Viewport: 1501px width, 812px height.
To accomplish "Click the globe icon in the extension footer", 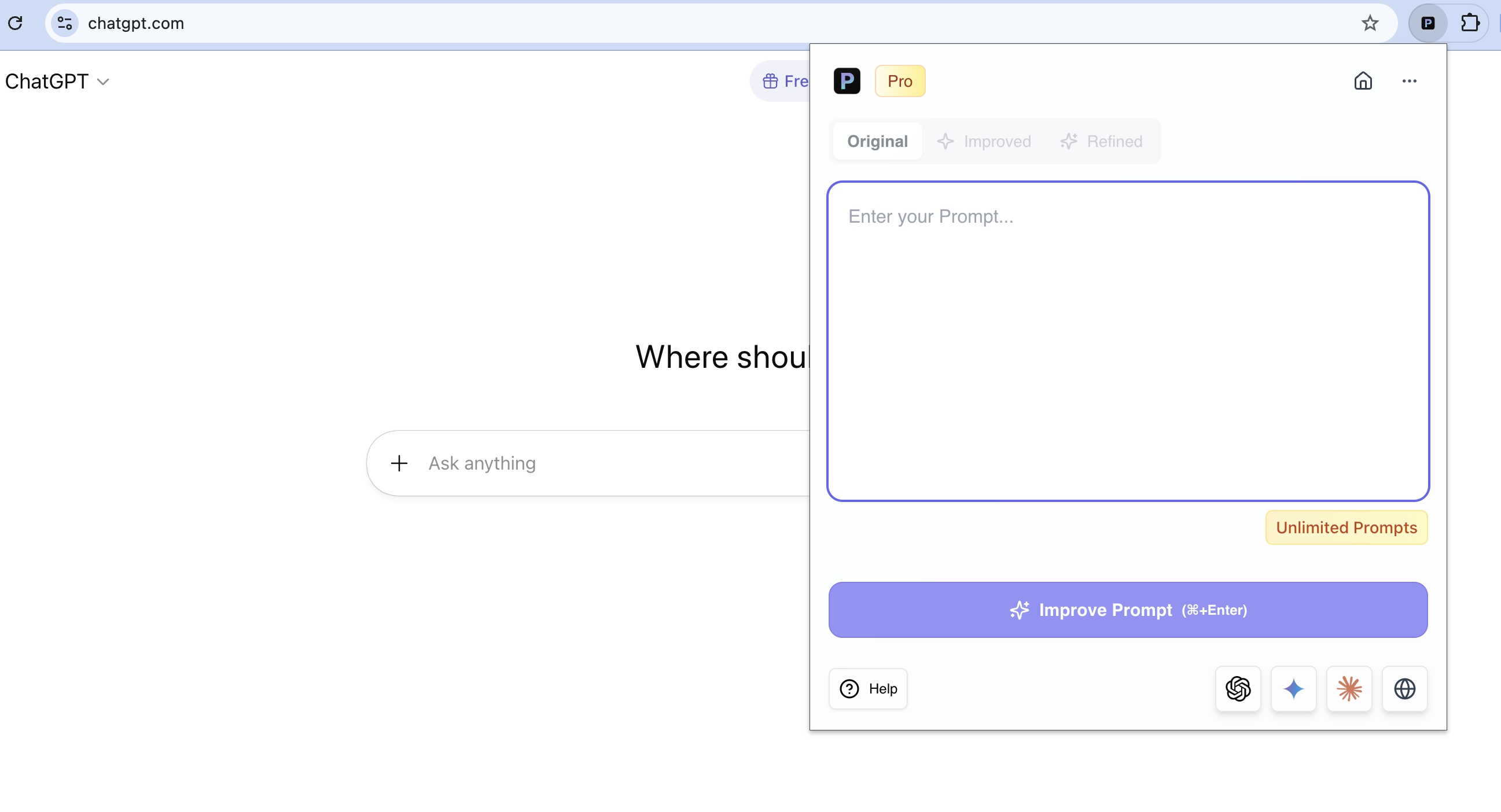I will (x=1404, y=688).
